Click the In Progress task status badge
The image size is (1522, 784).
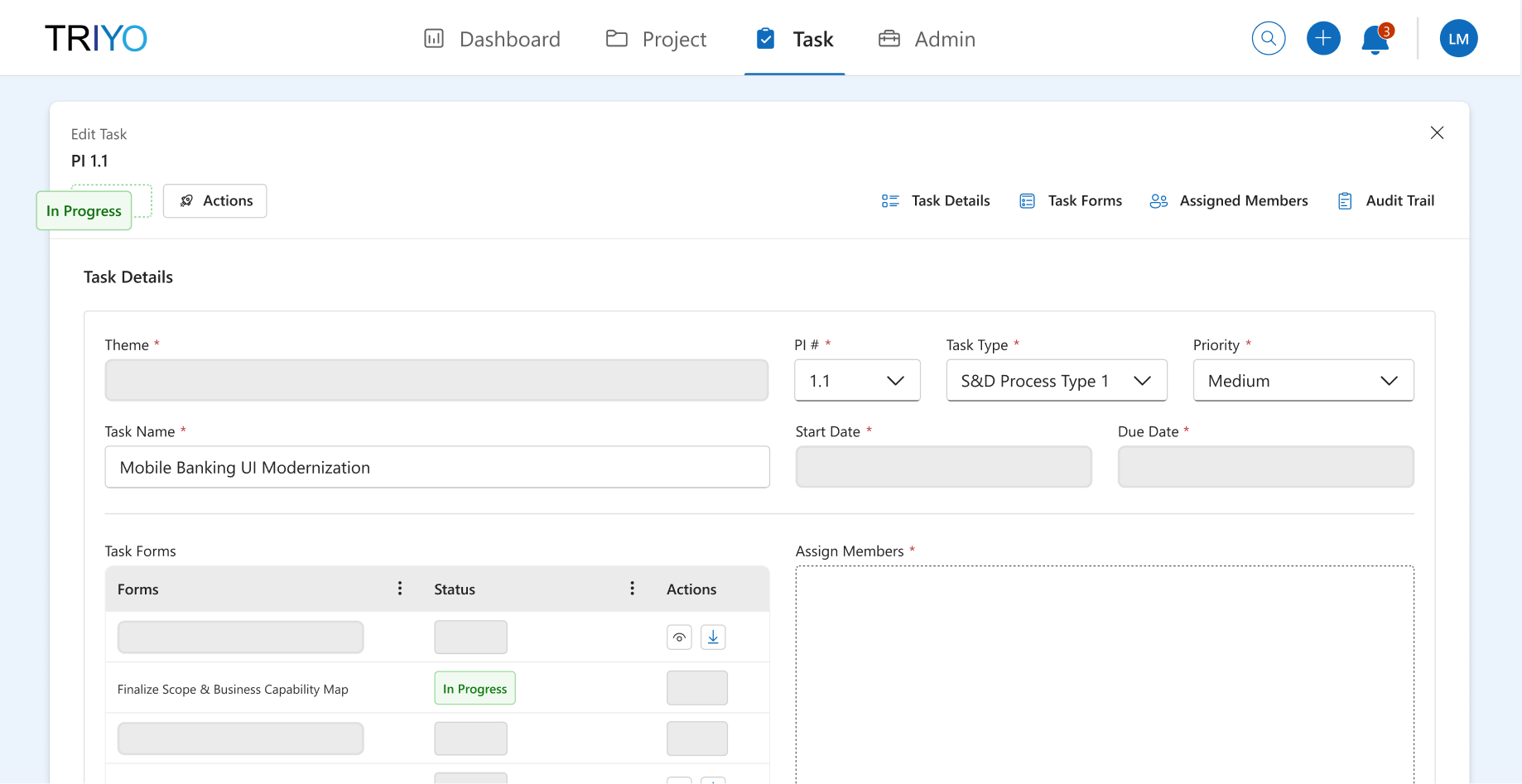tap(84, 211)
